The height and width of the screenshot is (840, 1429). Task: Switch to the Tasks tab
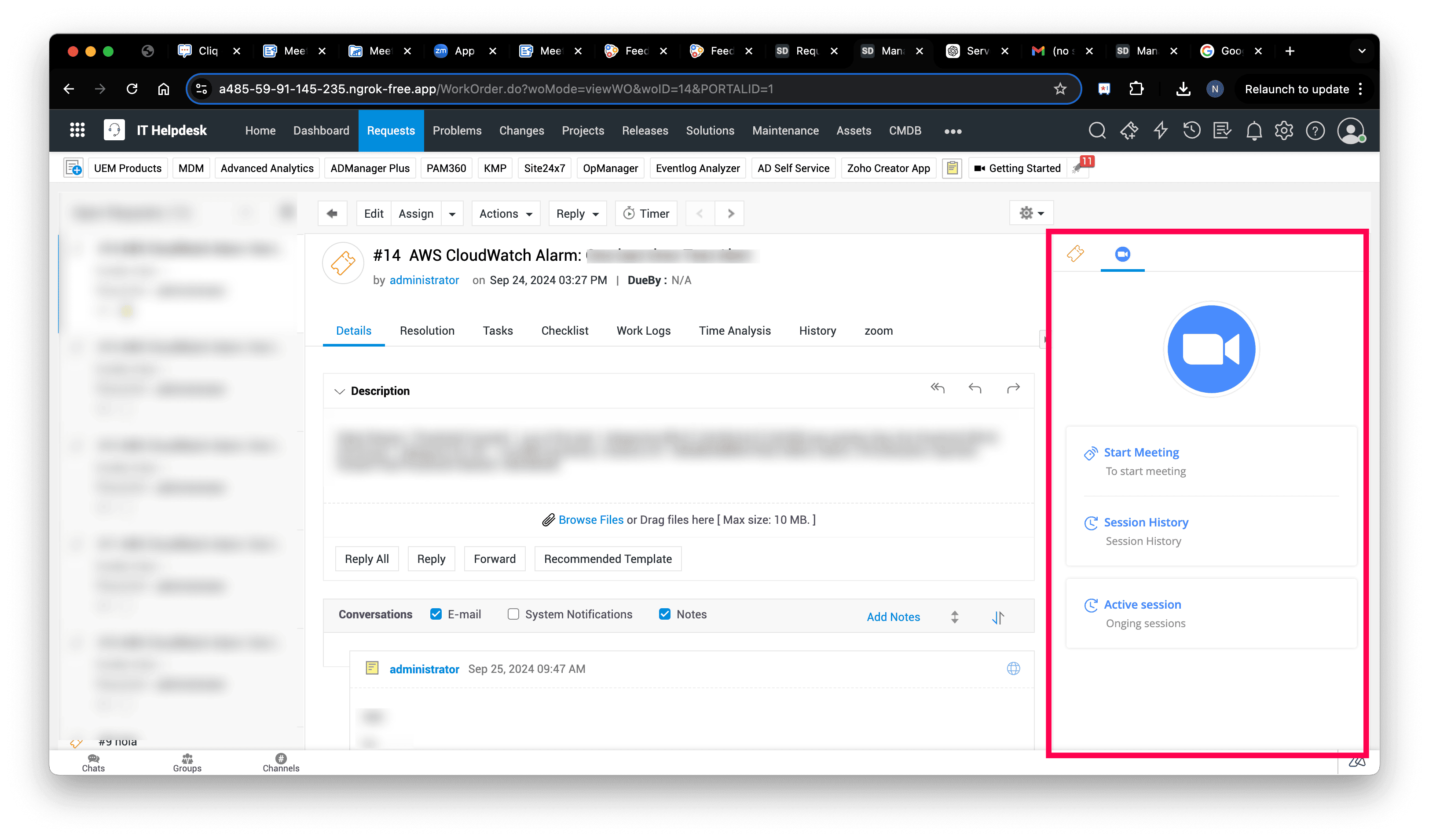click(x=498, y=330)
